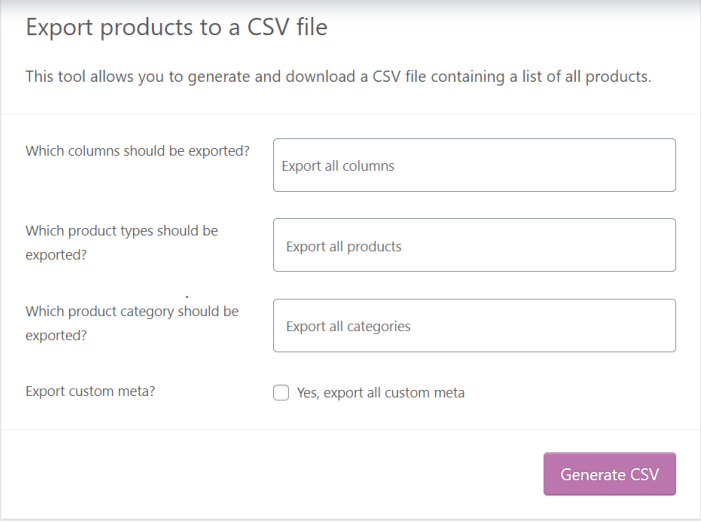Image resolution: width=701 pixels, height=523 pixels.
Task: Click the 'Export custom meta?' label
Action: pyautogui.click(x=90, y=391)
